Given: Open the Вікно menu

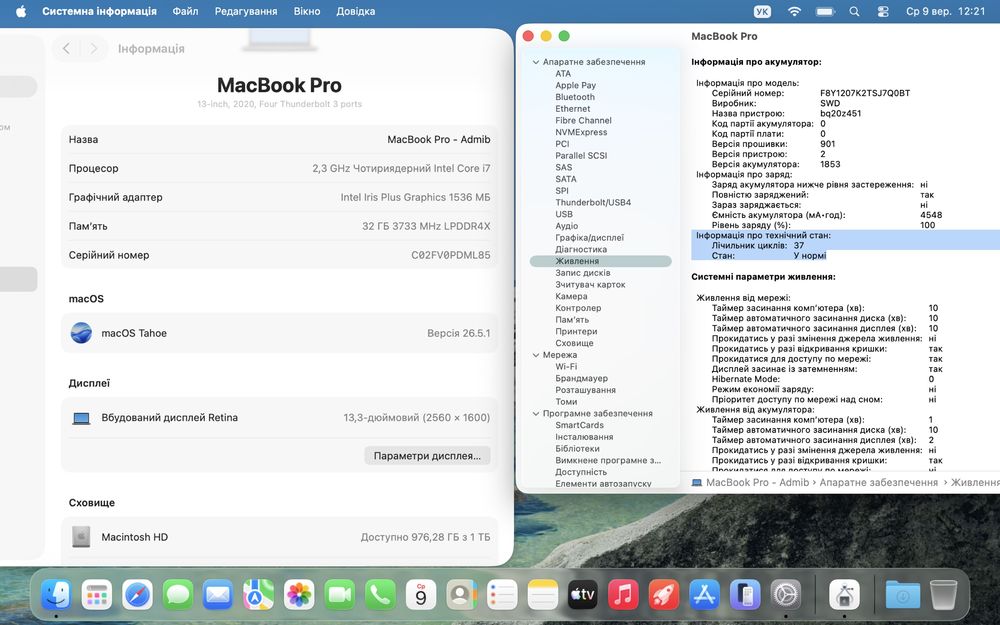Looking at the screenshot, I should tap(307, 11).
